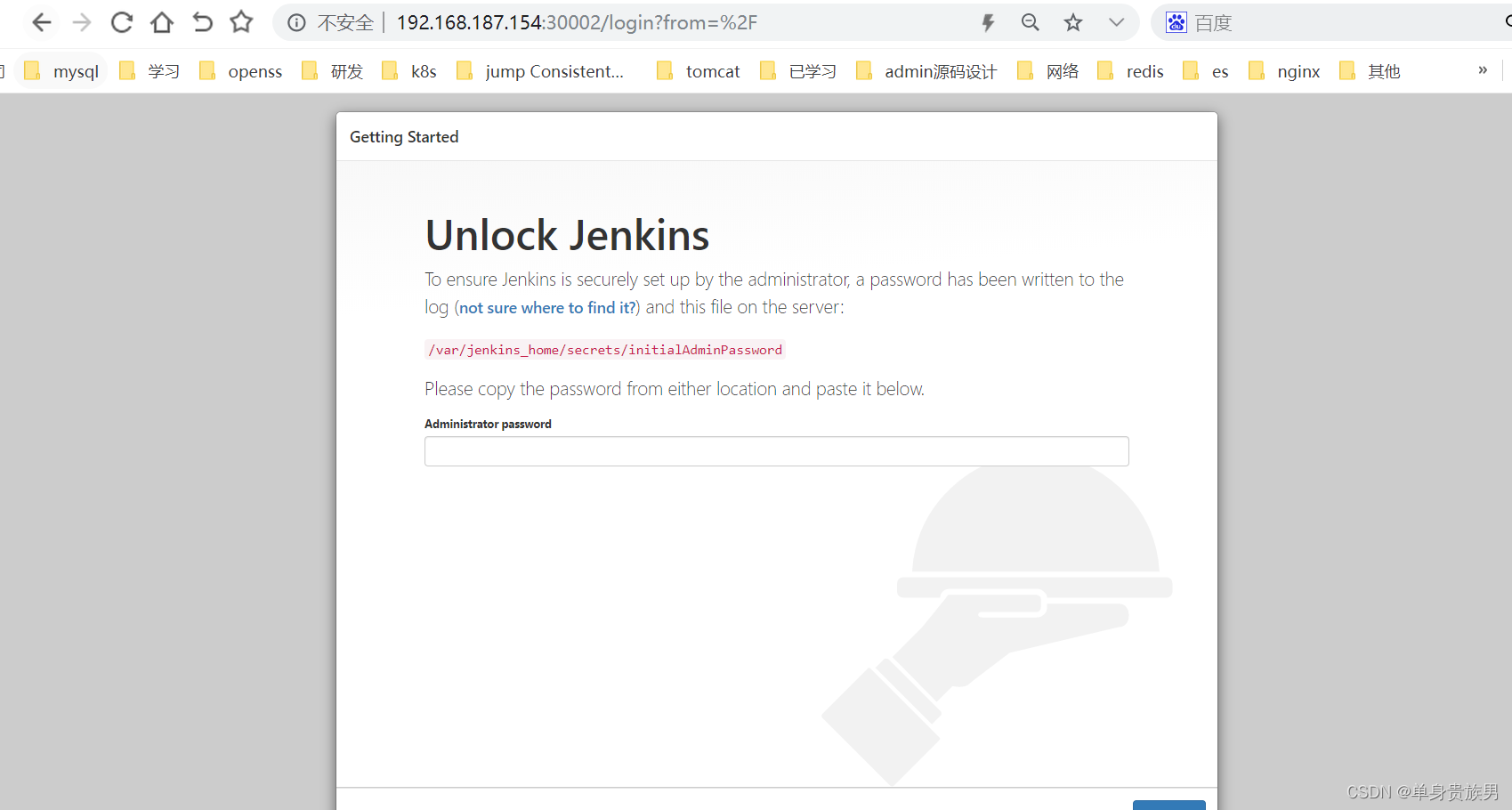Open the zoom magnifier icon
Image resolution: width=1512 pixels, height=810 pixels.
[x=1031, y=22]
